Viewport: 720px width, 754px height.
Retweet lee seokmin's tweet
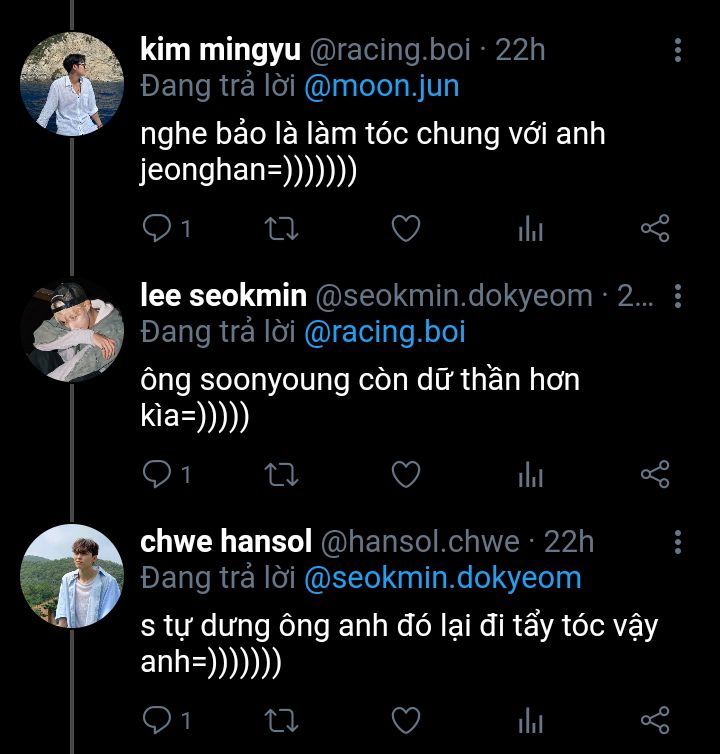(282, 474)
